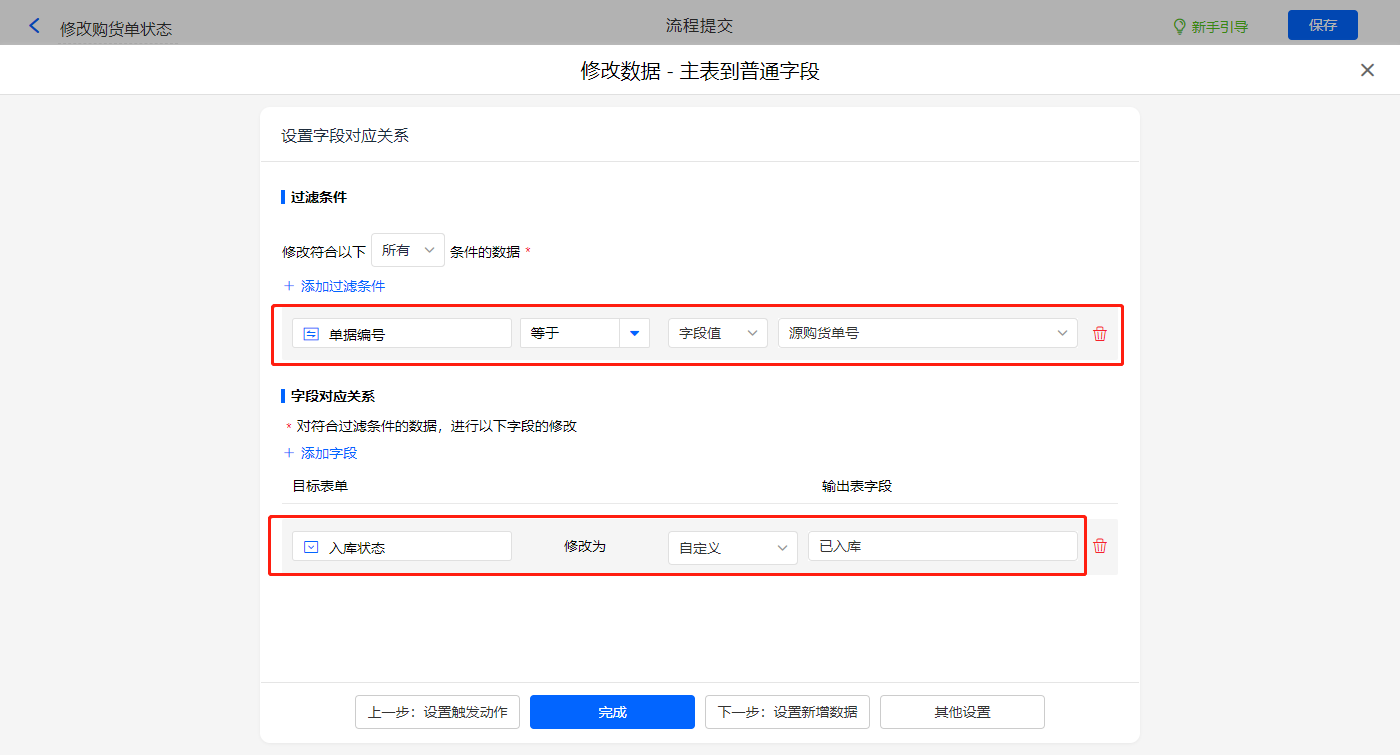Open the 所有 condition match dropdown
The image size is (1400, 755).
coord(408,251)
